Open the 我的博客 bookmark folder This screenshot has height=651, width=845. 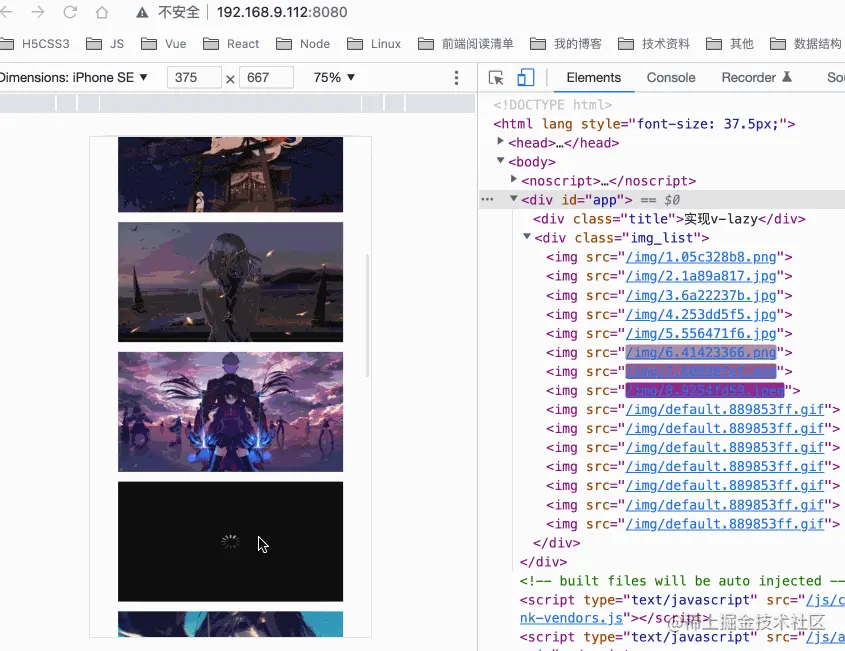(x=566, y=44)
